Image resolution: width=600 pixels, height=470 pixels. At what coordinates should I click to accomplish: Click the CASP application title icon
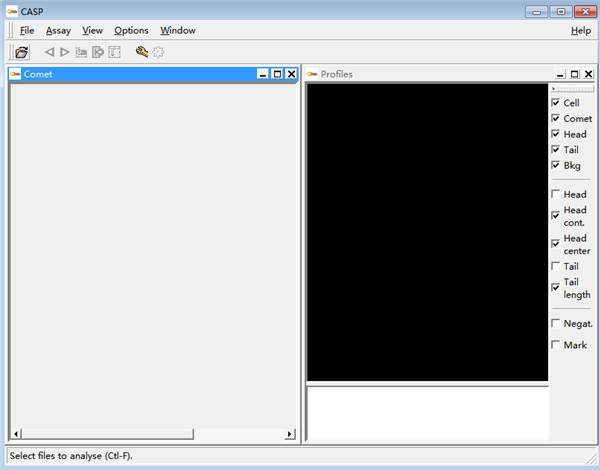coord(12,11)
